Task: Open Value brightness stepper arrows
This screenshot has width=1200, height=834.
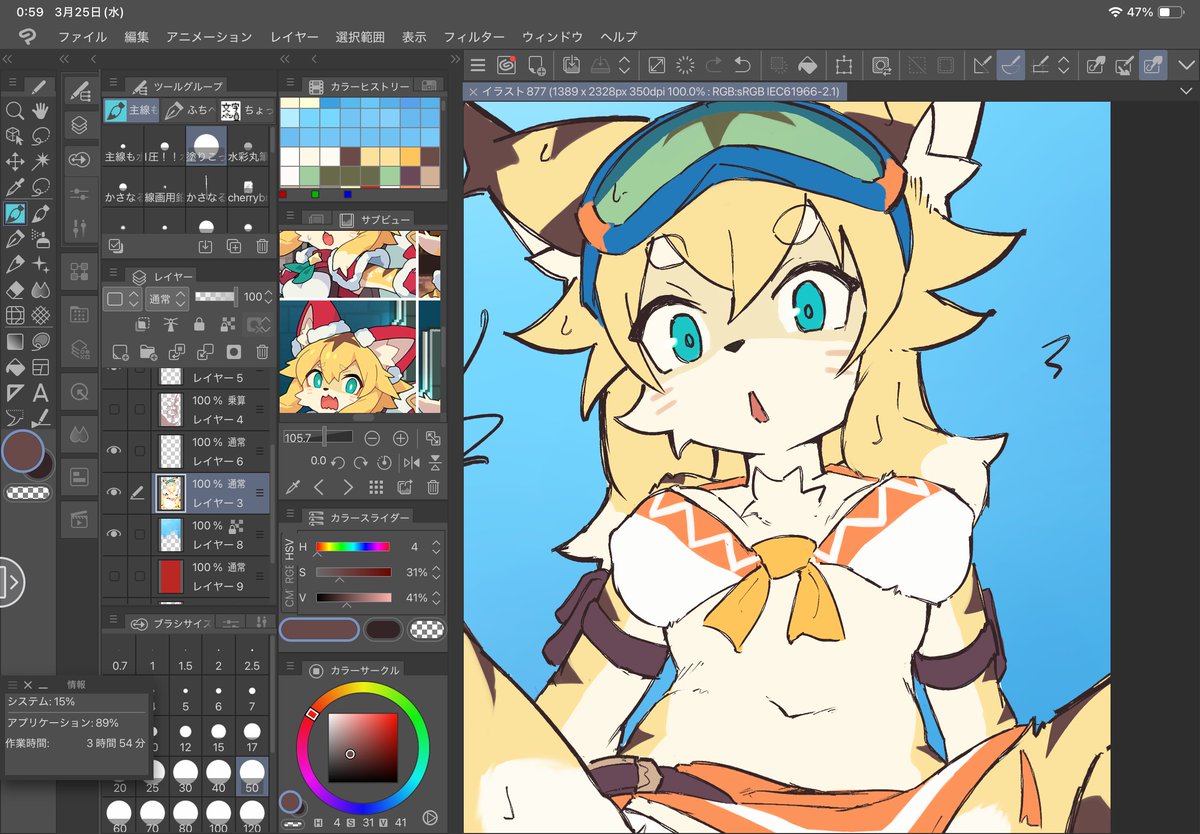Action: [436, 598]
